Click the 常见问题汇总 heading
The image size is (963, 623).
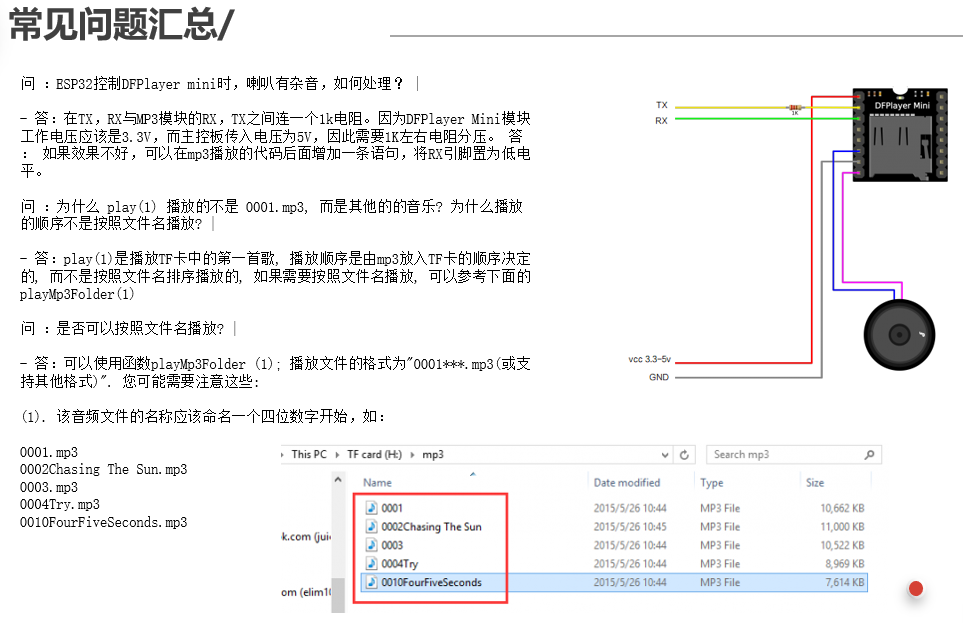122,25
